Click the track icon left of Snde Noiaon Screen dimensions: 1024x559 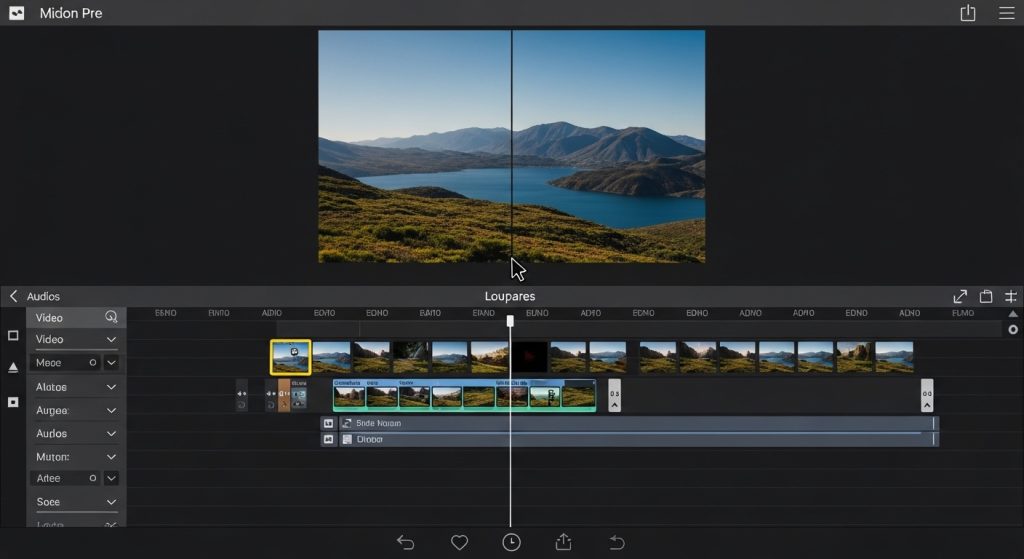tap(328, 423)
